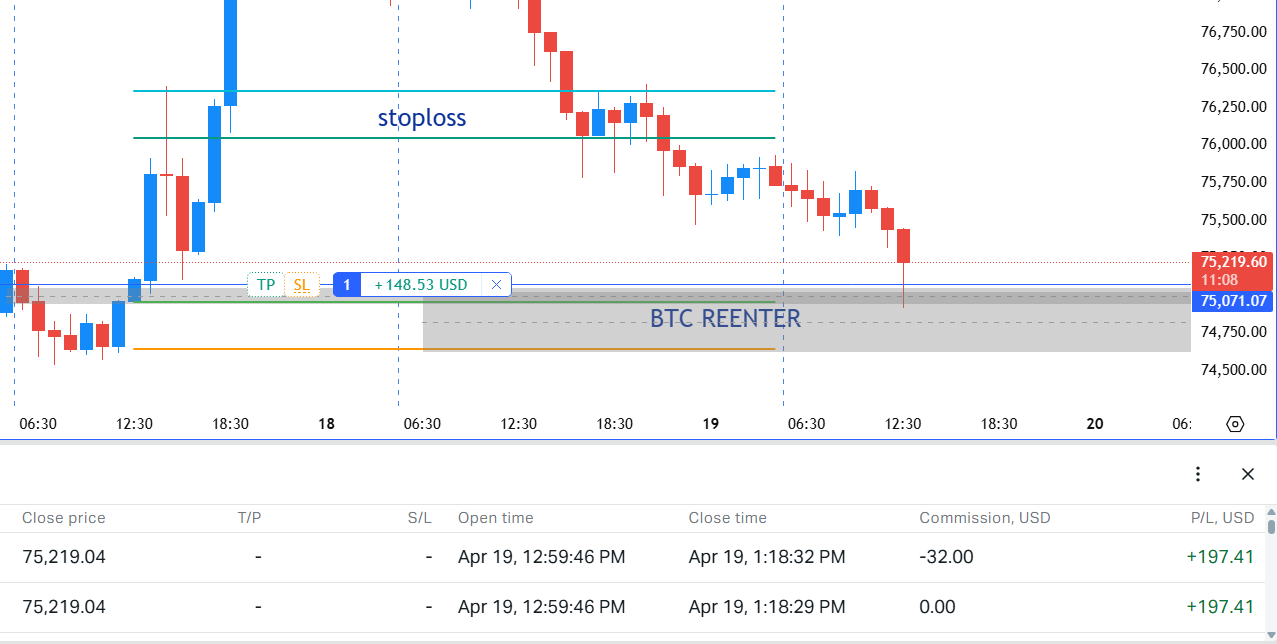
Task: Sort by Open time column header
Action: (x=495, y=518)
